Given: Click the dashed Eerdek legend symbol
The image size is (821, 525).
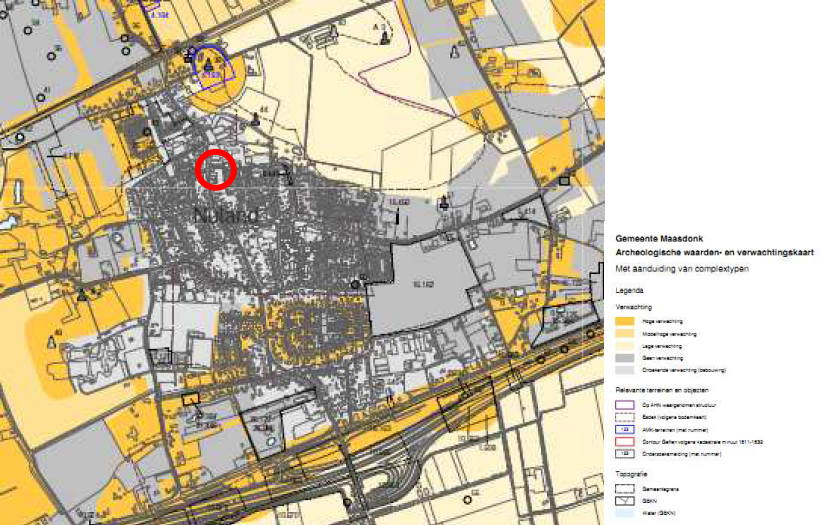Looking at the screenshot, I should click(625, 417).
